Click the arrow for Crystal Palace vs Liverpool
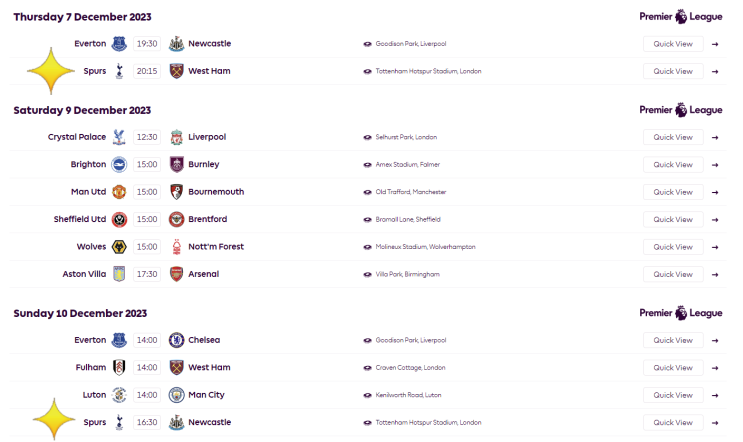This screenshot has width=743, height=442. coord(715,137)
